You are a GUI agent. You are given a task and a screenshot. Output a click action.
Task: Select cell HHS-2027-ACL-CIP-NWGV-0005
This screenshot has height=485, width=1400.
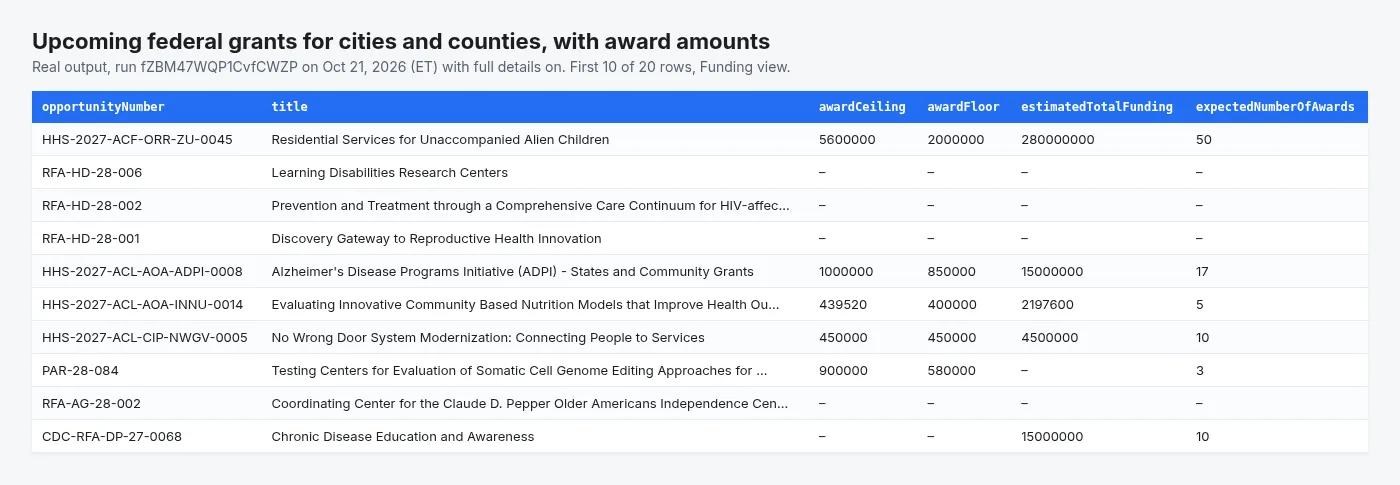point(145,338)
